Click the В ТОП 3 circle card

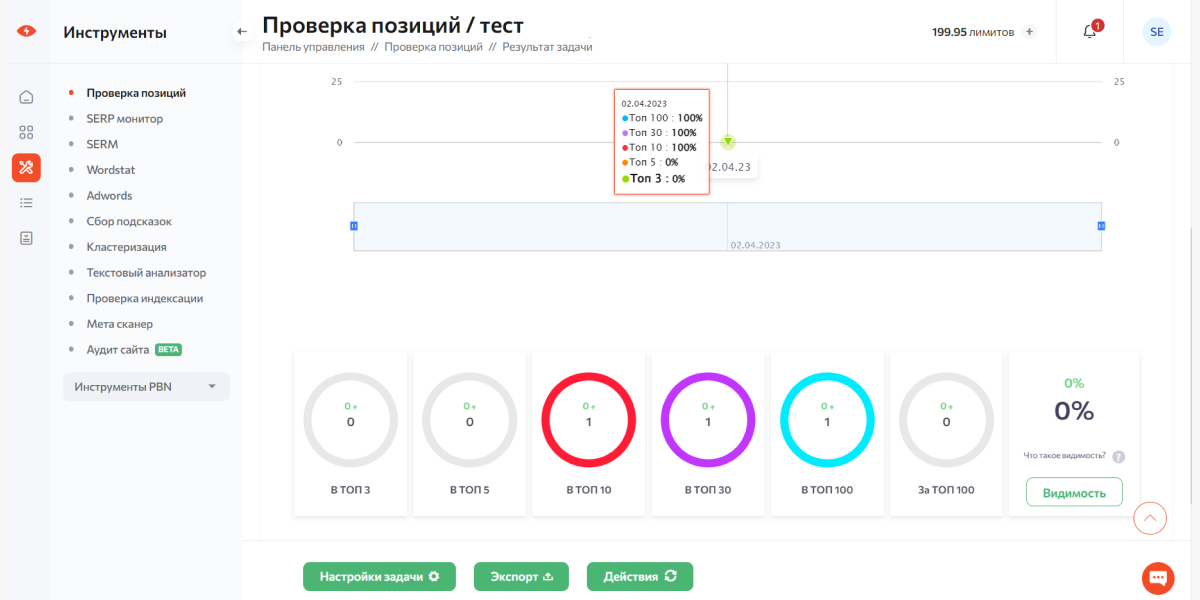click(x=350, y=433)
